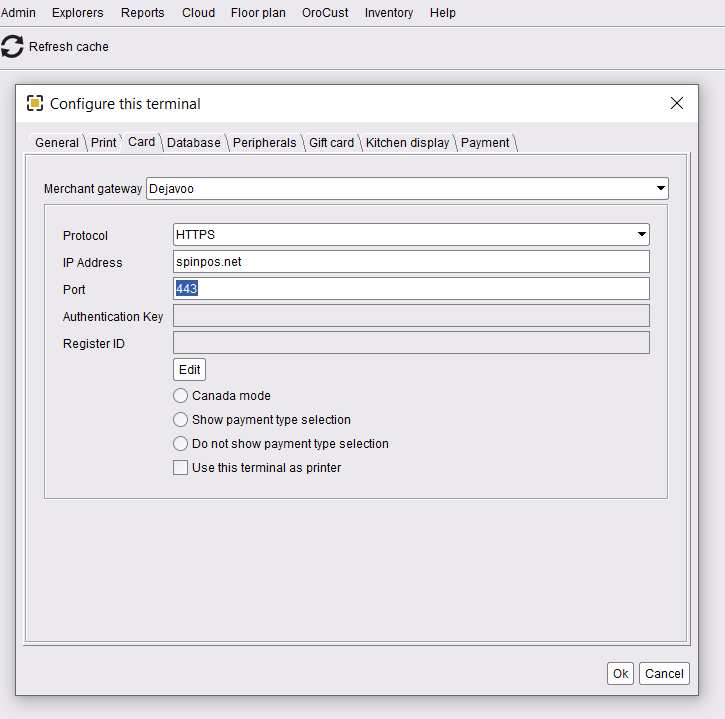Viewport: 725px width, 719px height.
Task: Switch to the Database tab
Action: point(194,143)
